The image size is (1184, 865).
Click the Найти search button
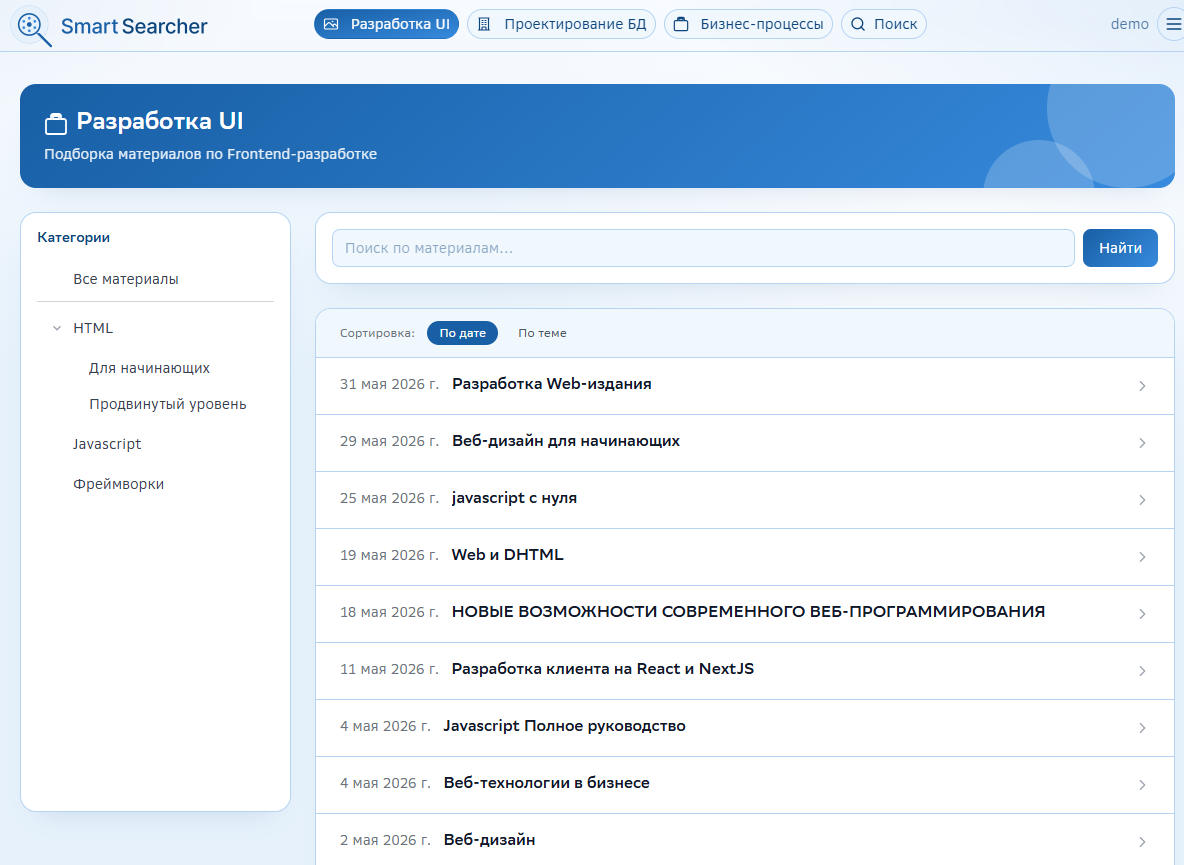pos(1120,248)
